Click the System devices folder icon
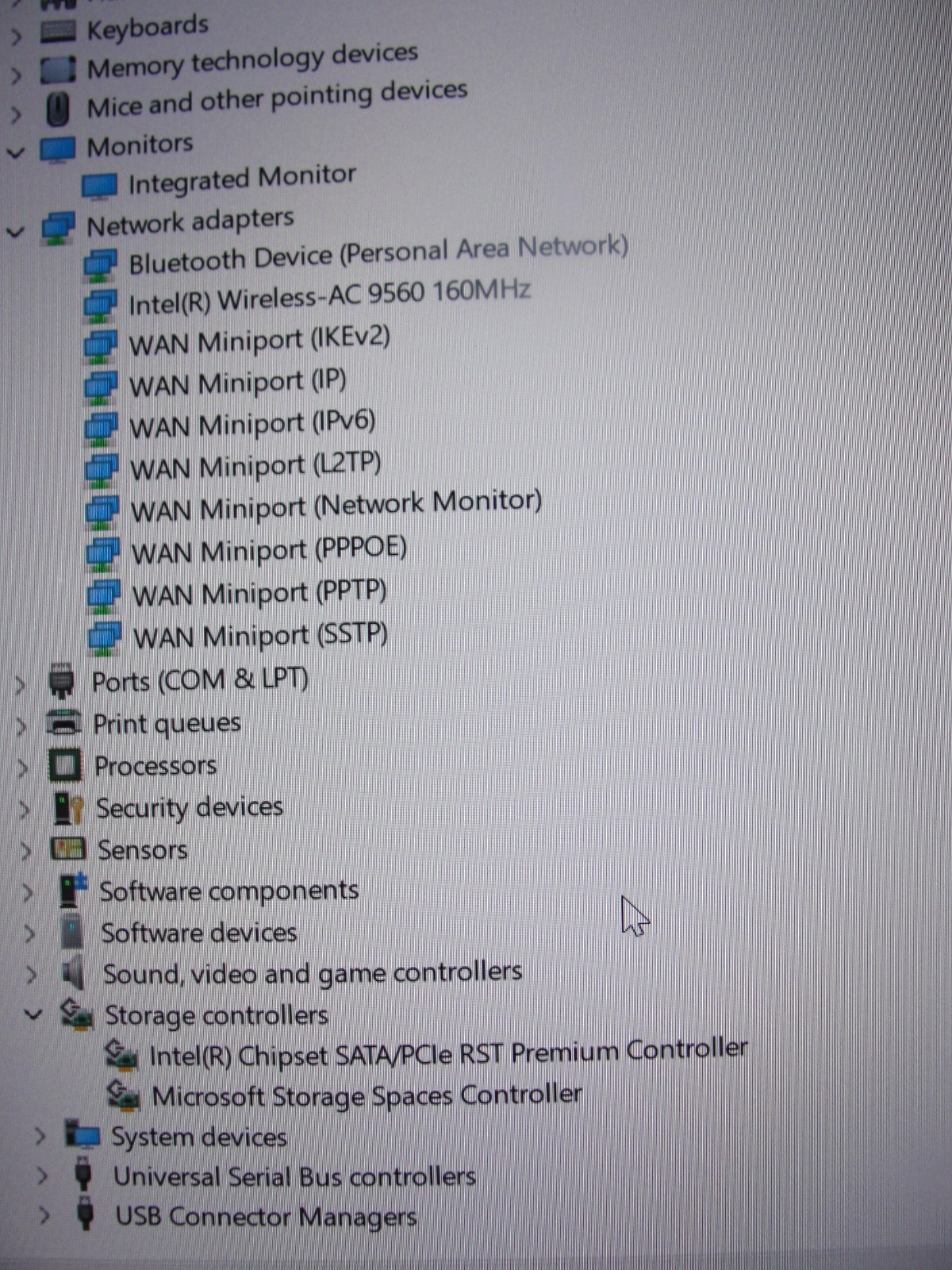The height and width of the screenshot is (1270, 952). [83, 1136]
